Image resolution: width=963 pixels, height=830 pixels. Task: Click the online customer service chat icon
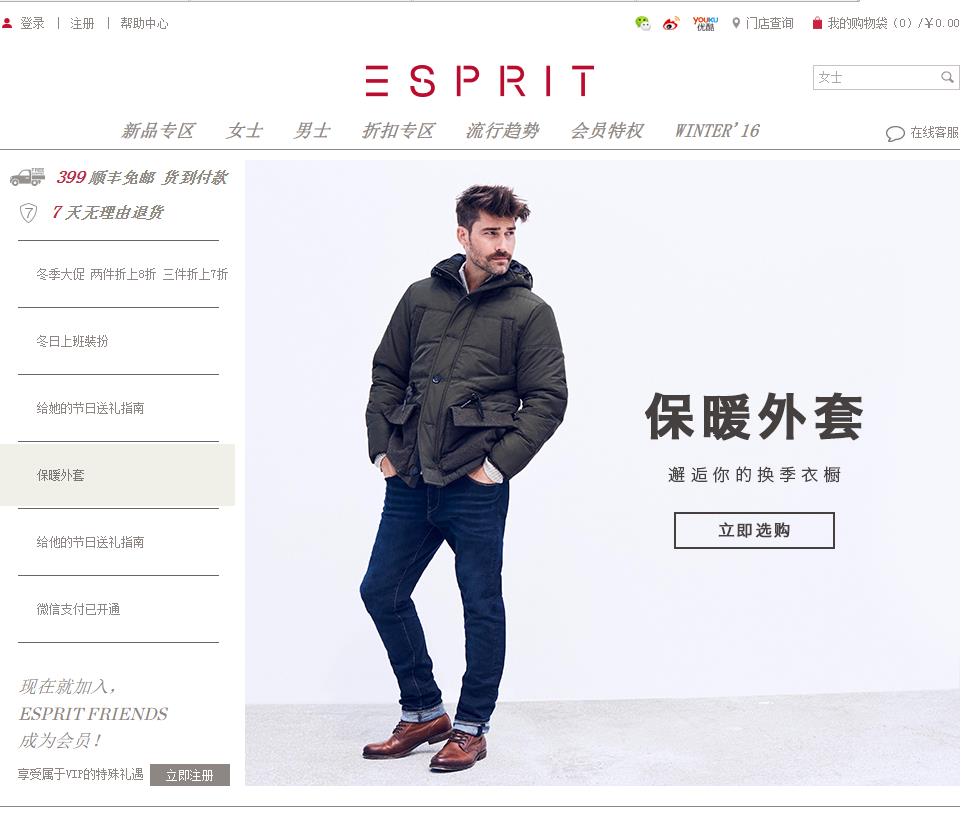[895, 133]
